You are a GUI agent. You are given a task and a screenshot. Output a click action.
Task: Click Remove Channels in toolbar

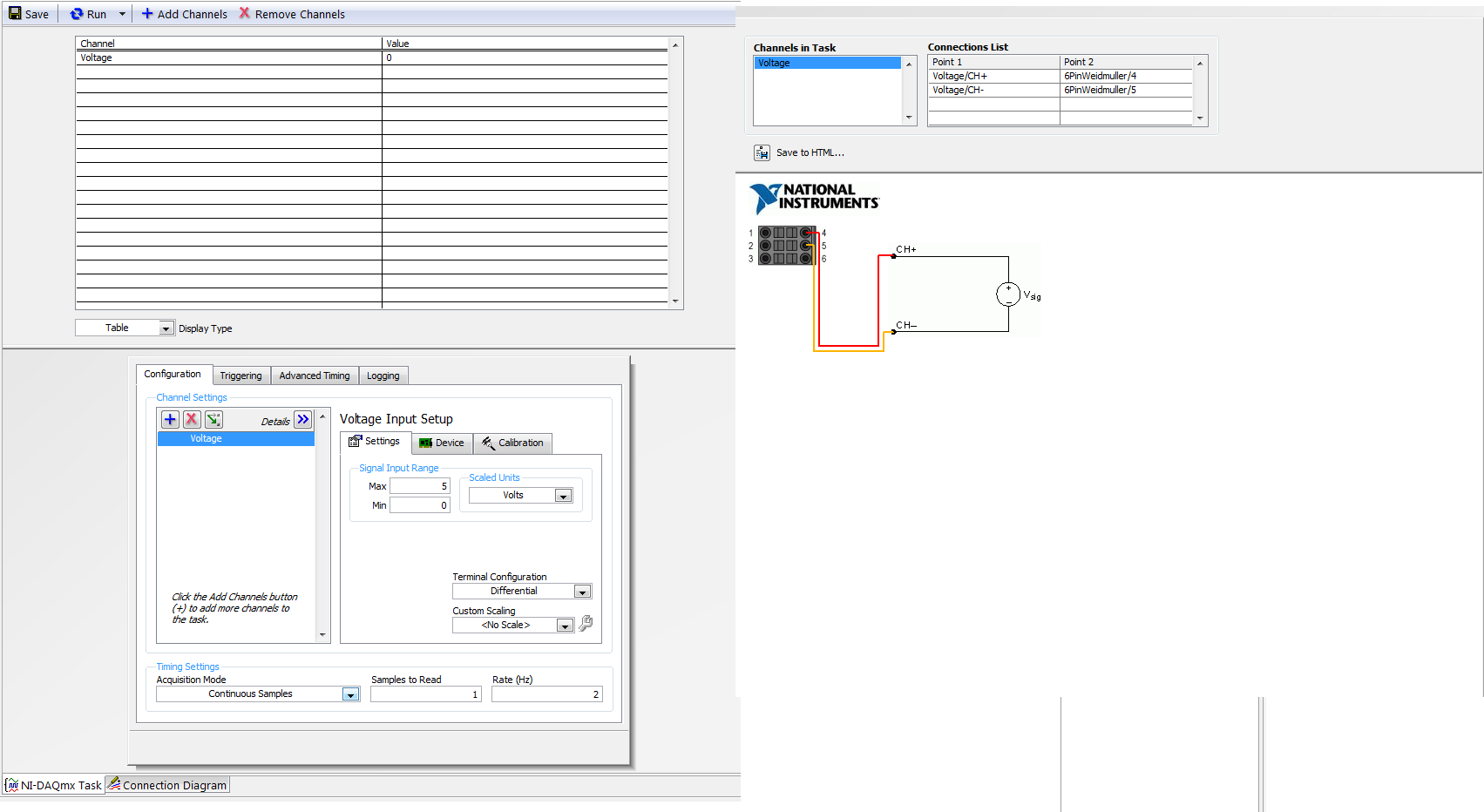tap(292, 14)
